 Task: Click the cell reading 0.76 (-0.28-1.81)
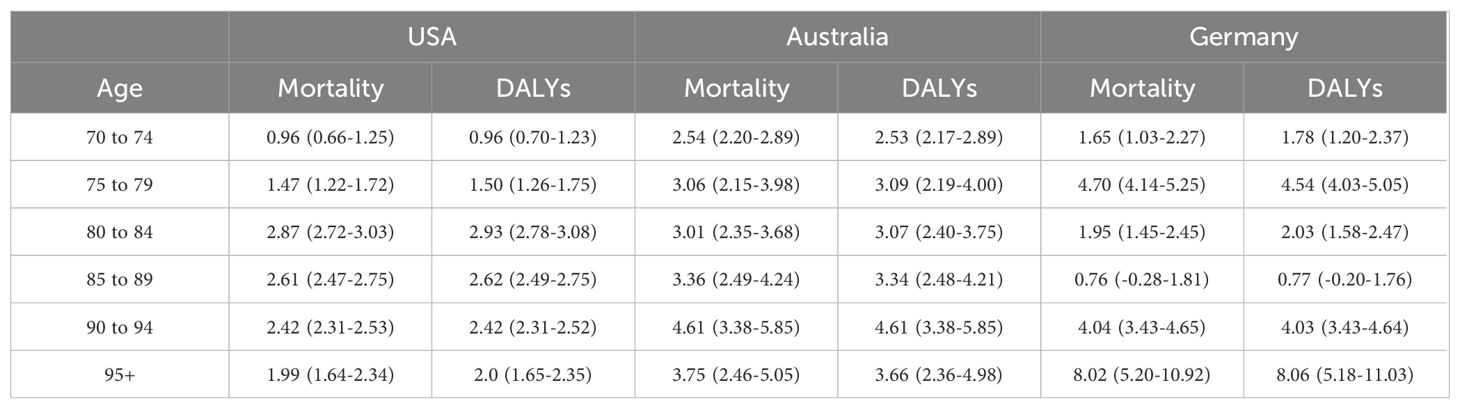(1142, 280)
